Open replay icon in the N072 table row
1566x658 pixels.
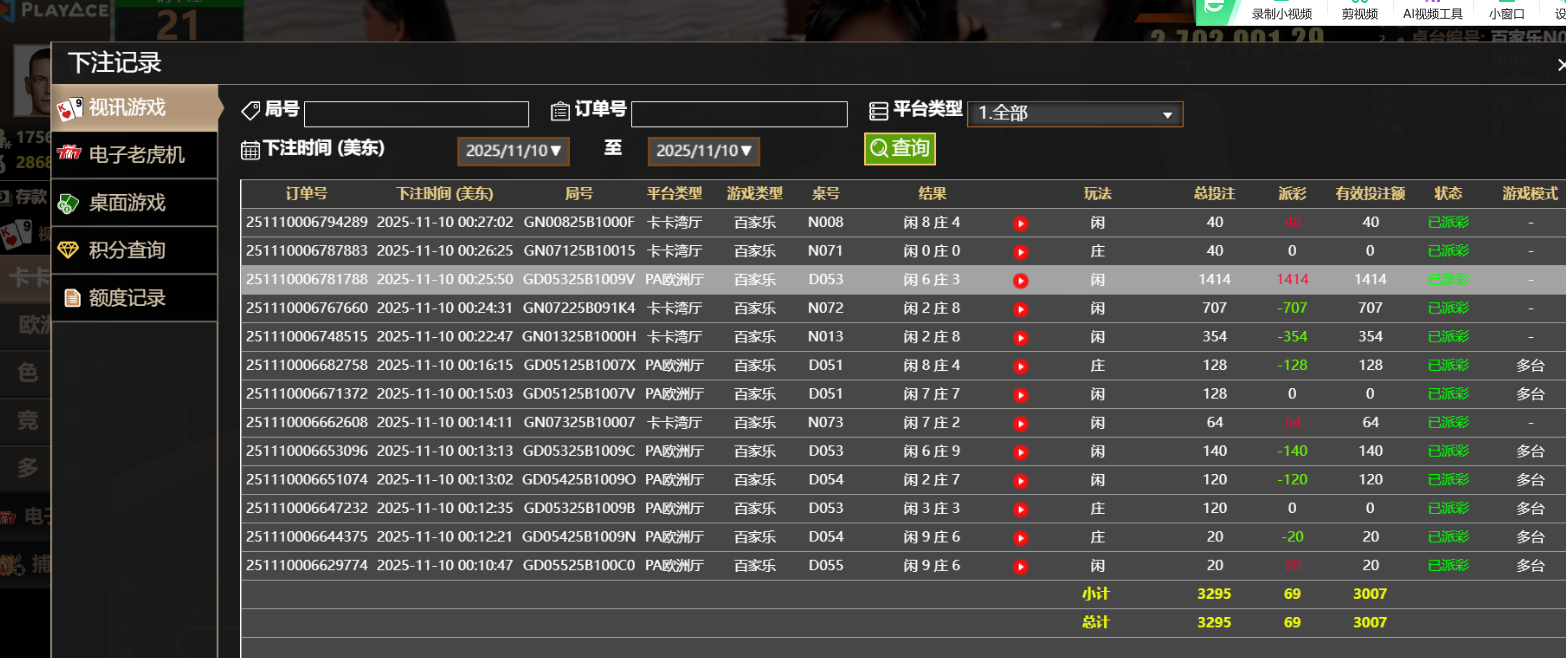pyautogui.click(x=1020, y=309)
